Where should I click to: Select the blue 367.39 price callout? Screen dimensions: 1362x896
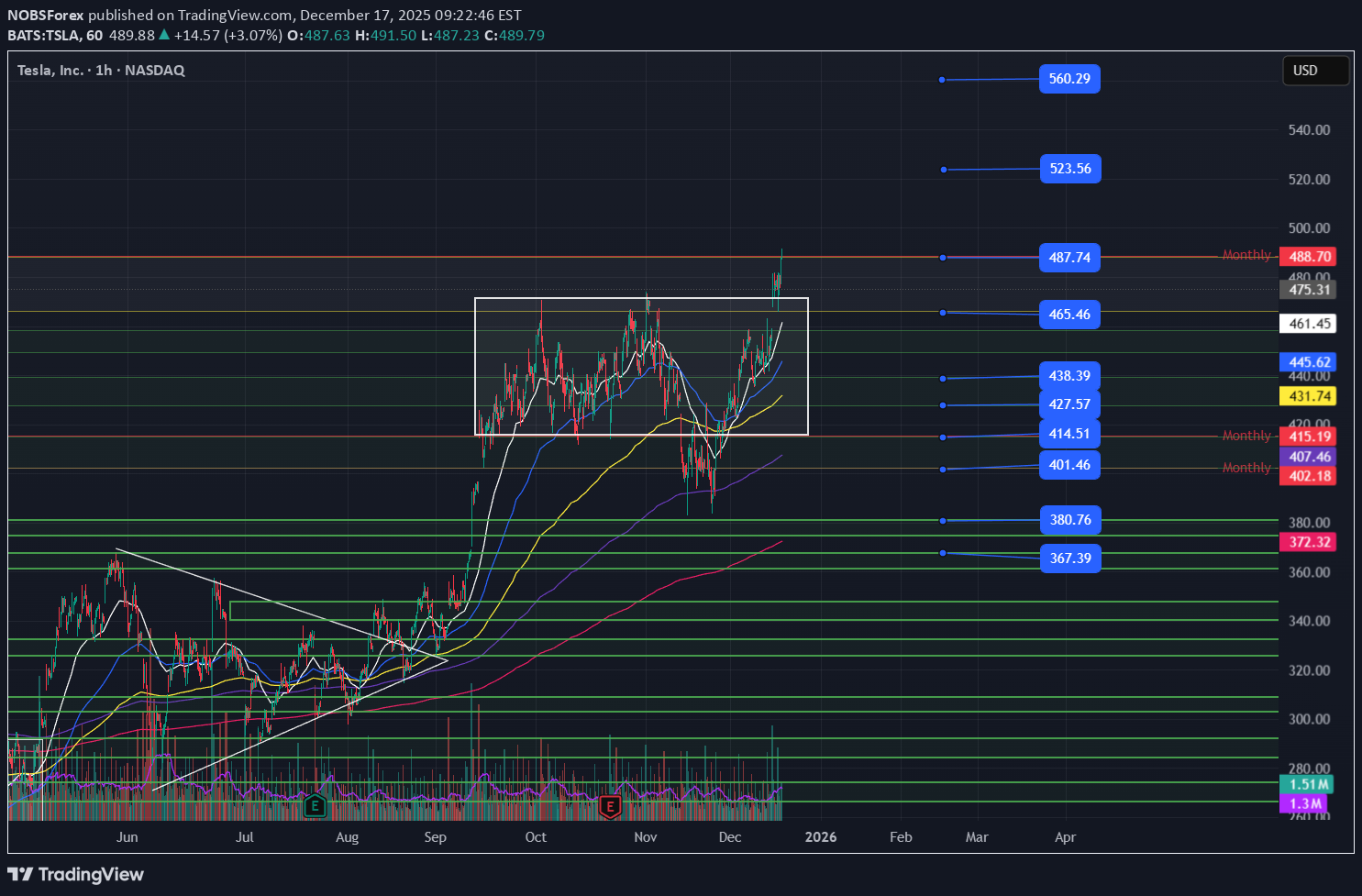click(1069, 559)
